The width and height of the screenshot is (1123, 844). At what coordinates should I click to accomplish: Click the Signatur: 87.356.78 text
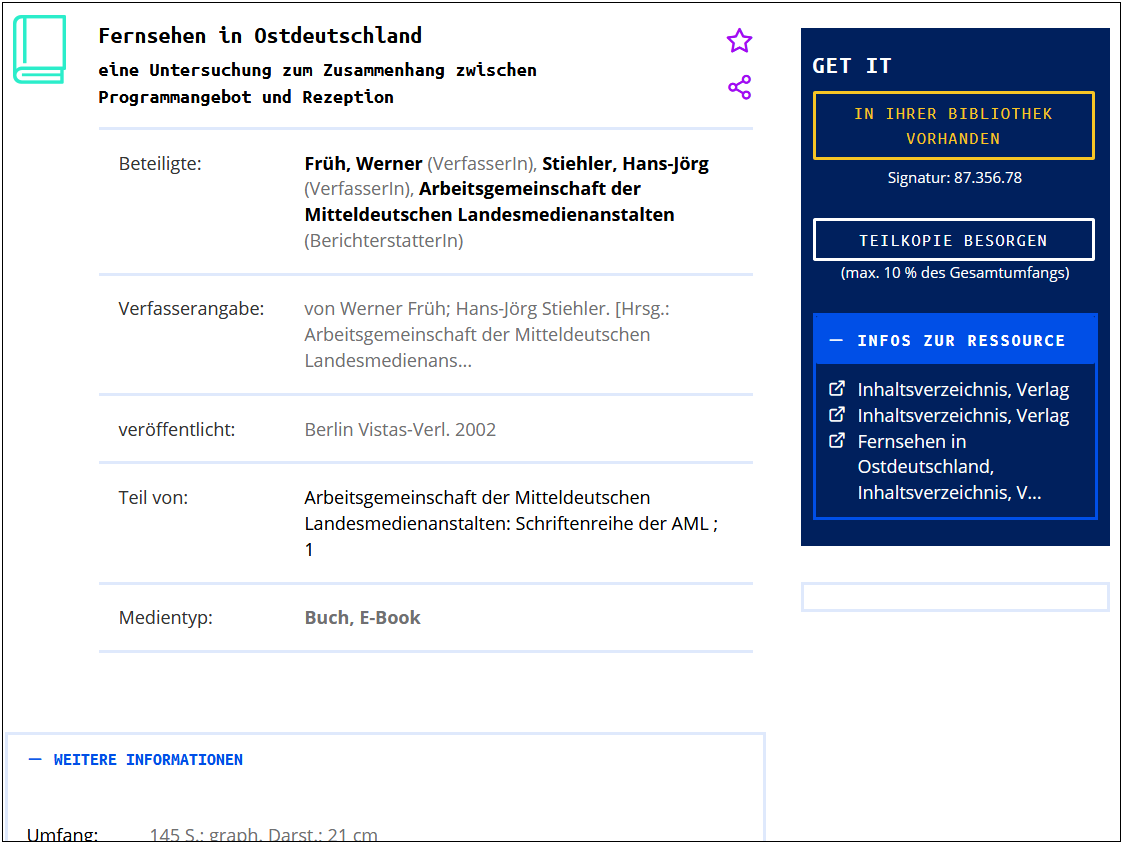click(x=954, y=178)
